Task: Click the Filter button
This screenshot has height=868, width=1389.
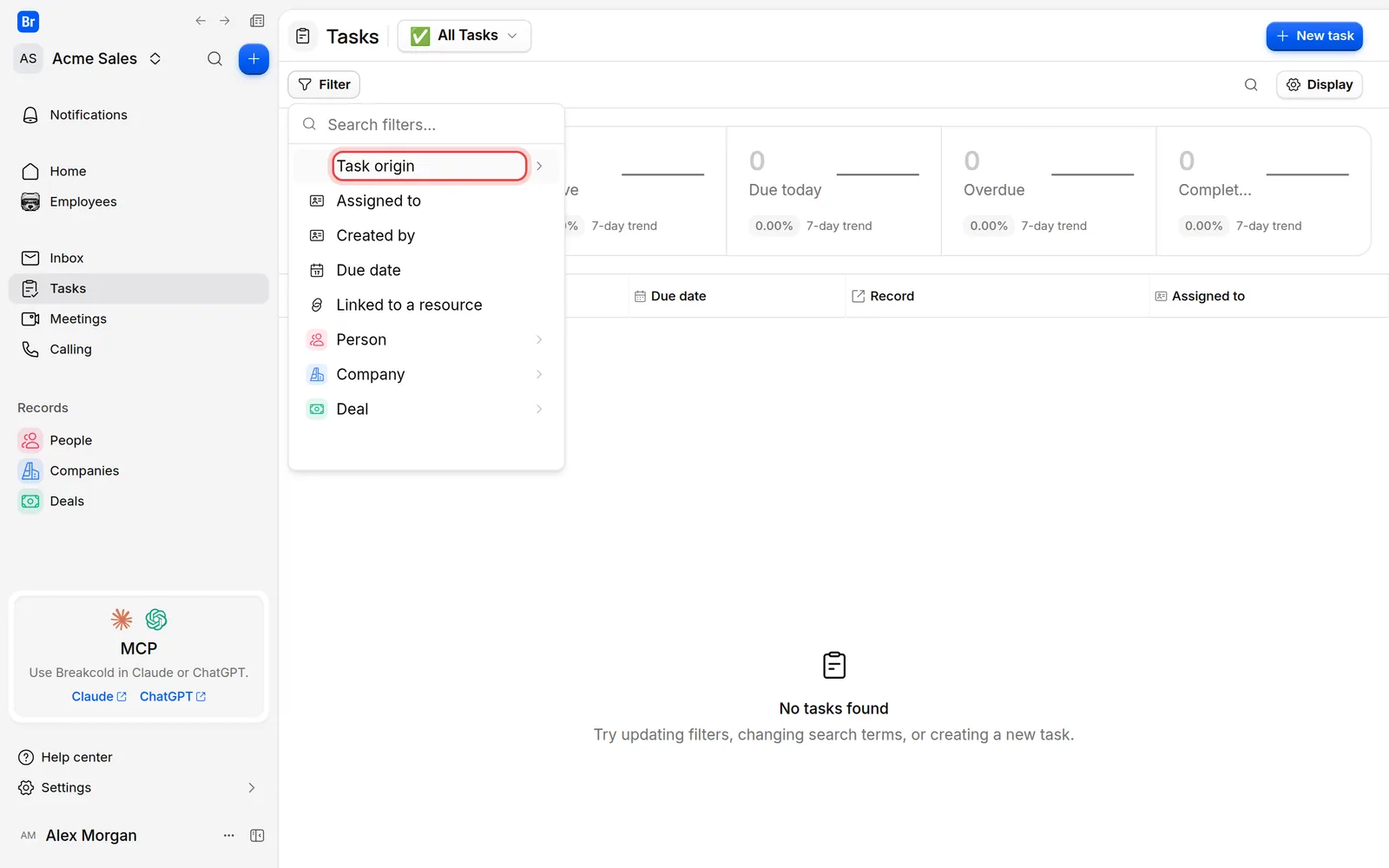Action: (x=324, y=84)
